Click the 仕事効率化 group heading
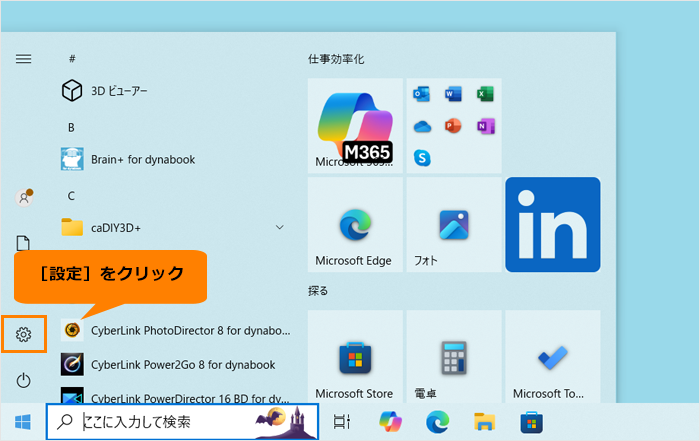Image resolution: width=700 pixels, height=441 pixels. (x=336, y=59)
